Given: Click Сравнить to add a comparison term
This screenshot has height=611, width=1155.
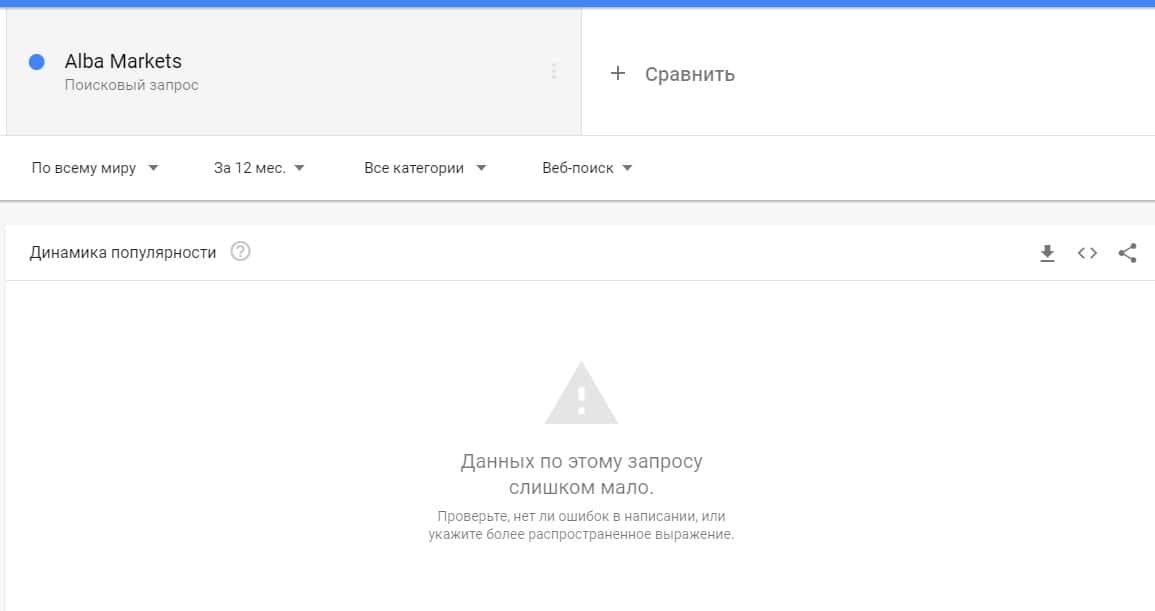Looking at the screenshot, I should click(689, 74).
